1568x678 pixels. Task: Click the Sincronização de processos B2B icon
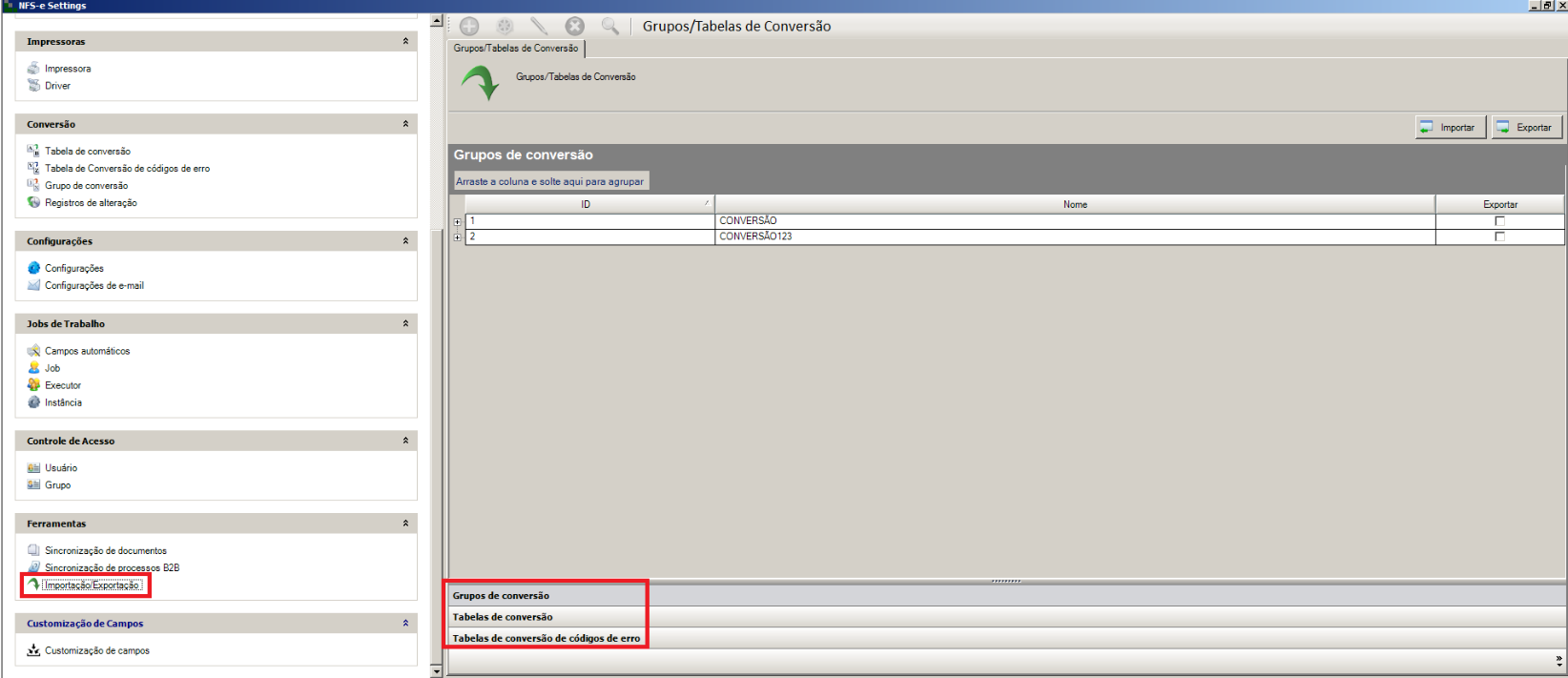click(33, 567)
